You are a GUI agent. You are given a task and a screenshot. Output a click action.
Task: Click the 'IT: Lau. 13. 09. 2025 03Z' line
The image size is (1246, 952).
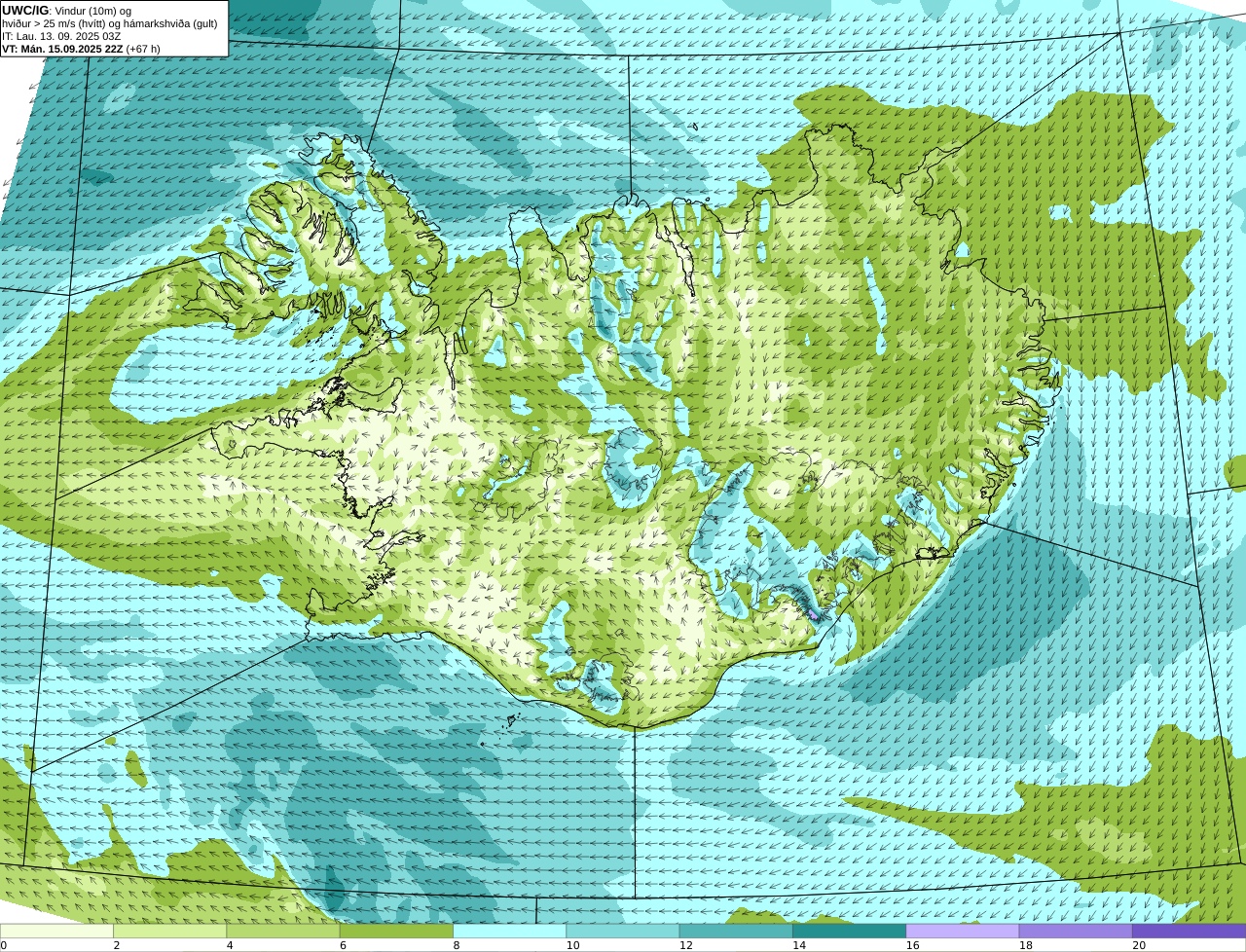(x=61, y=36)
